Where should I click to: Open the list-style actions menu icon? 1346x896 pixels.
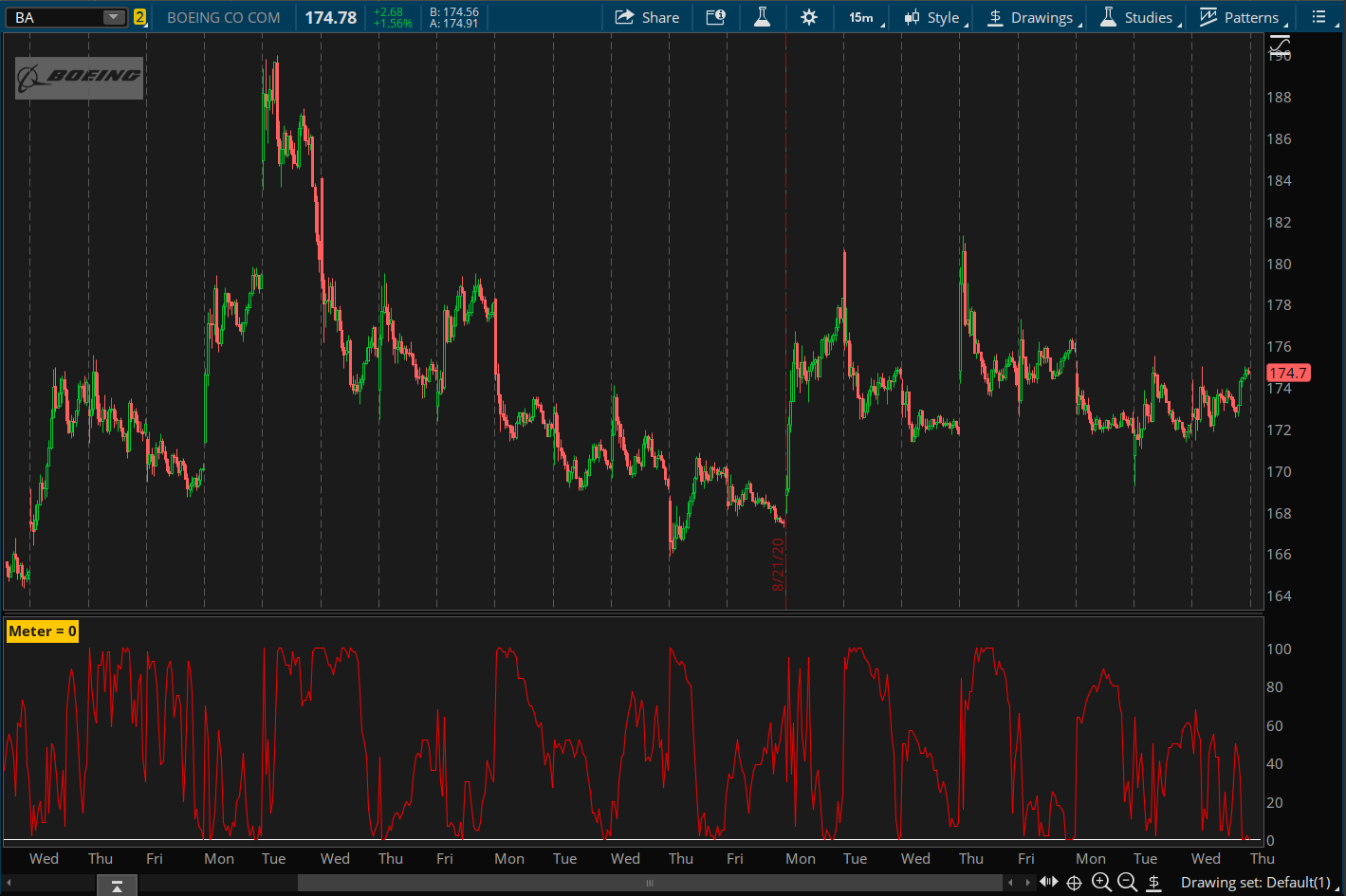tap(1318, 17)
